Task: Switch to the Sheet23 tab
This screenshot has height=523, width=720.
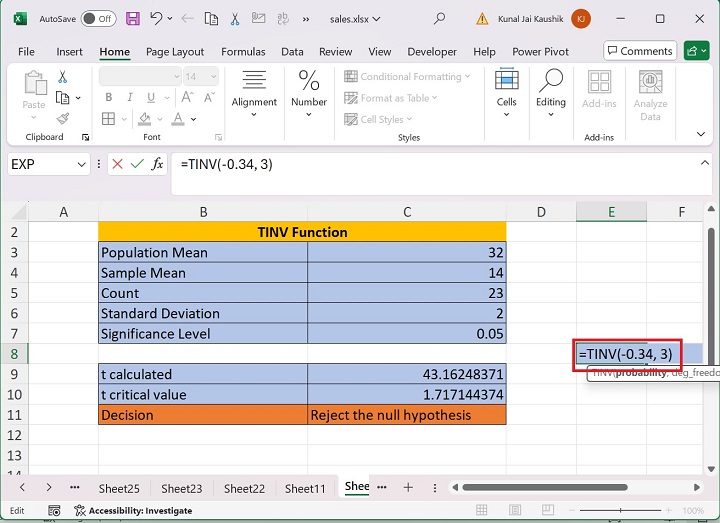Action: pos(182,488)
